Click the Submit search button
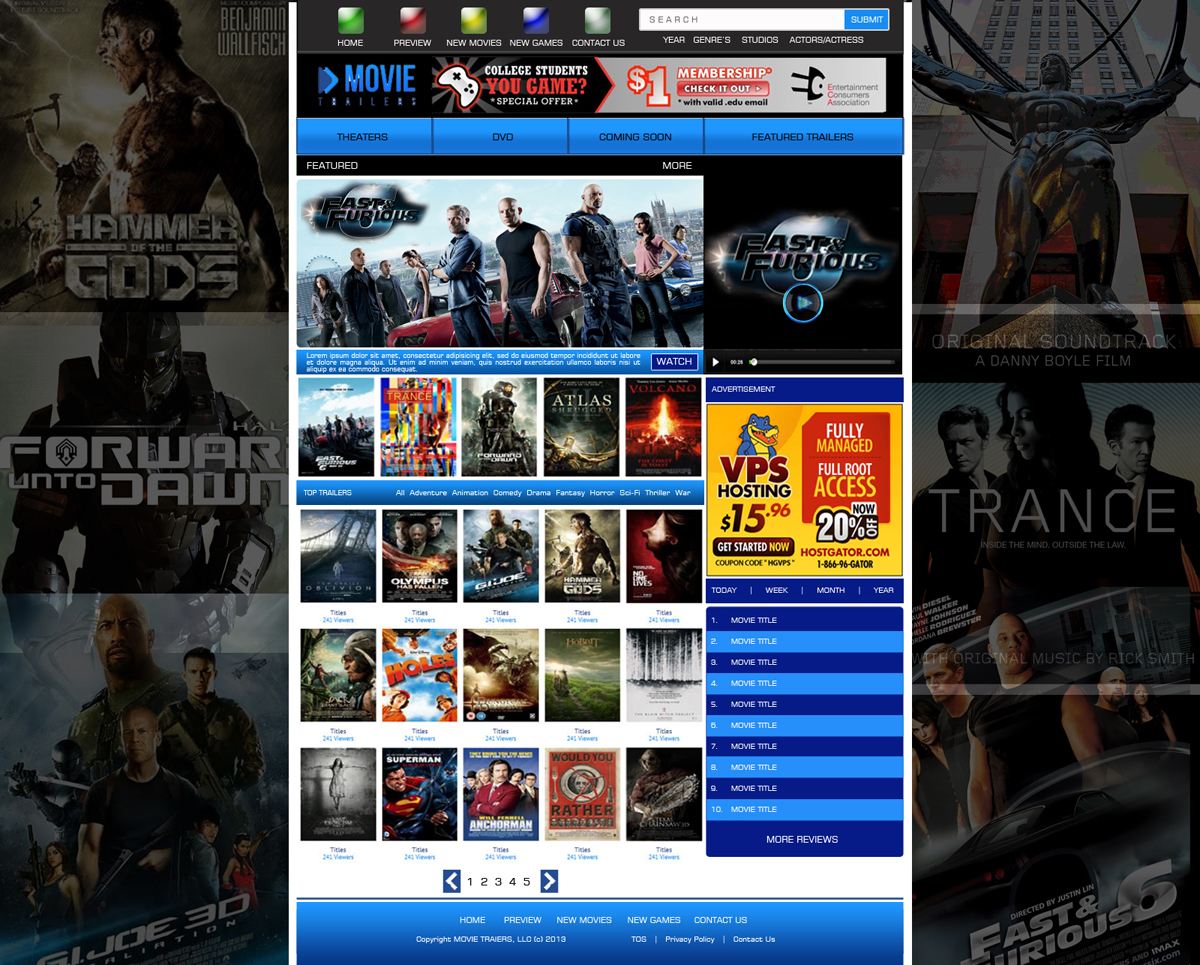The image size is (1200, 965). (x=867, y=19)
